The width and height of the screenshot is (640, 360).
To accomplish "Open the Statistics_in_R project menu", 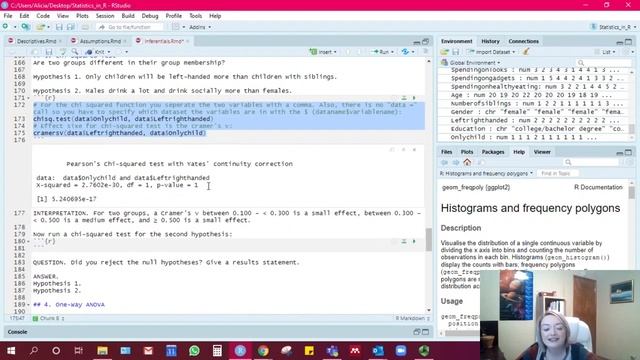I will [x=613, y=27].
